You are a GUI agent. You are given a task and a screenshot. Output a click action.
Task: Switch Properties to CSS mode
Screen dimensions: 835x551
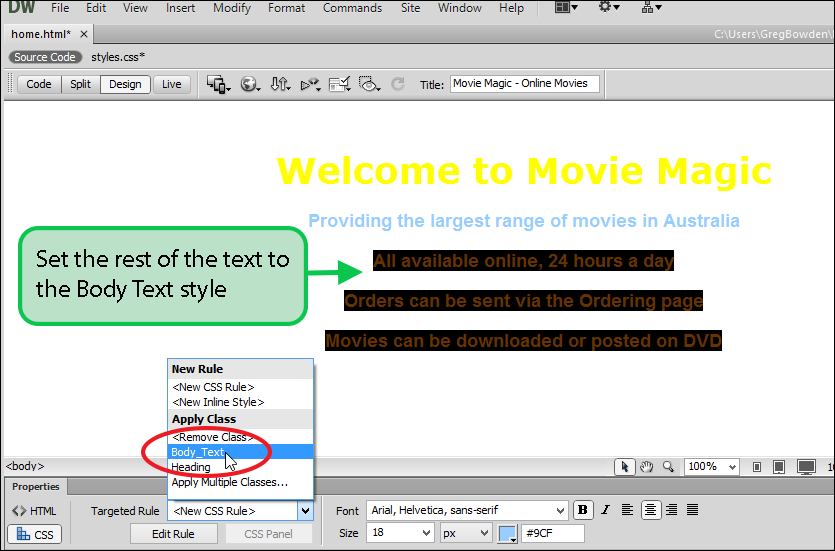pyautogui.click(x=35, y=534)
